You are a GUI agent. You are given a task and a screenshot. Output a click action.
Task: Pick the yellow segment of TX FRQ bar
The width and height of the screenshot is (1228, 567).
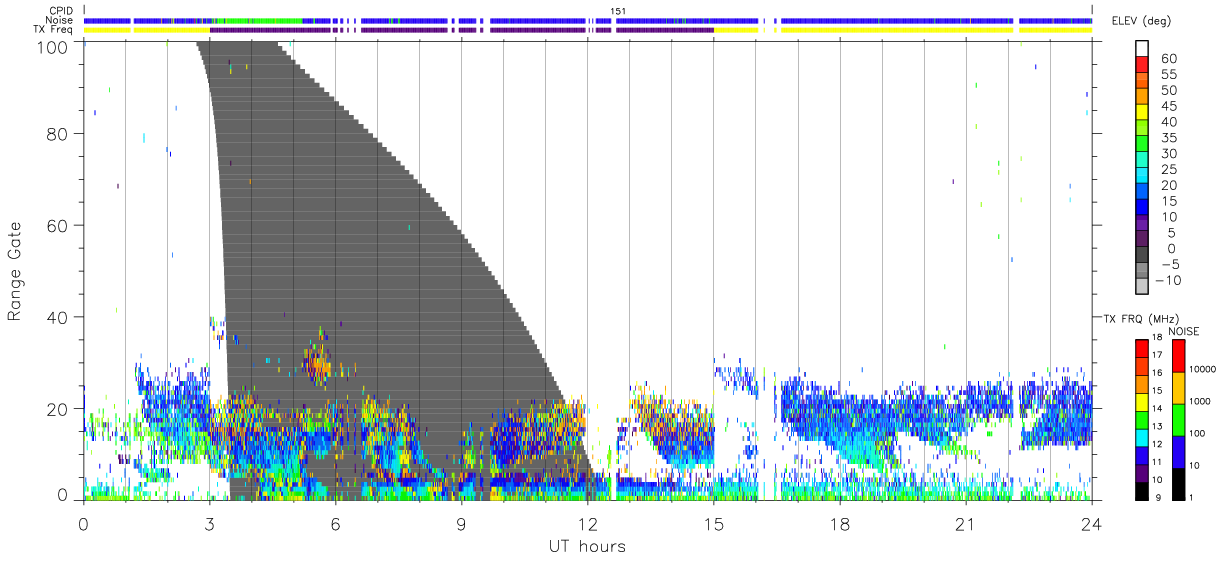click(1141, 402)
